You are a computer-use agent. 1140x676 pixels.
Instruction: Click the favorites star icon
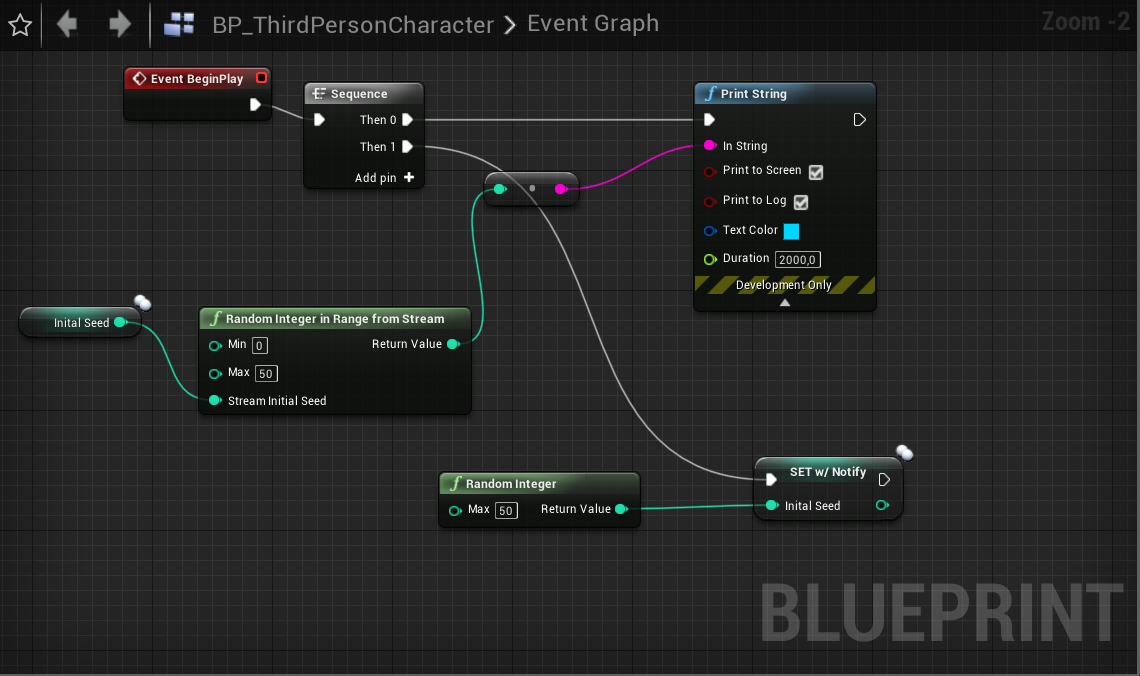(20, 25)
